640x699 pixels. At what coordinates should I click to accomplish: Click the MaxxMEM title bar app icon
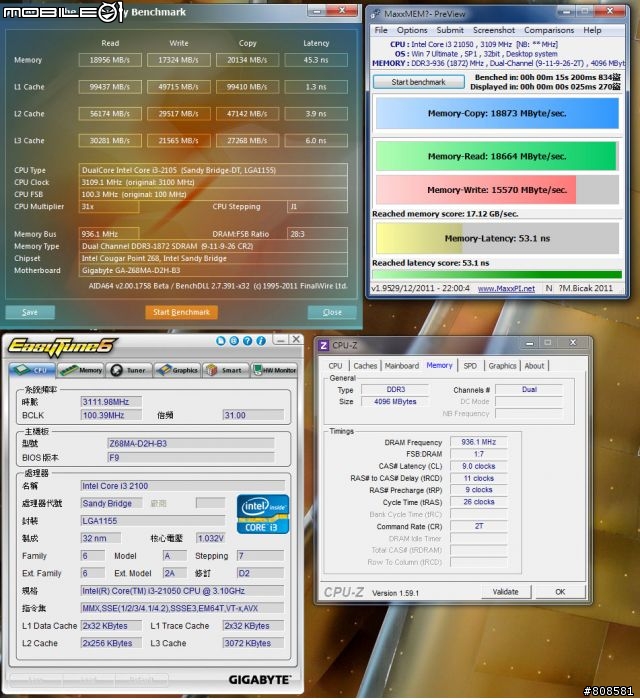[375, 14]
